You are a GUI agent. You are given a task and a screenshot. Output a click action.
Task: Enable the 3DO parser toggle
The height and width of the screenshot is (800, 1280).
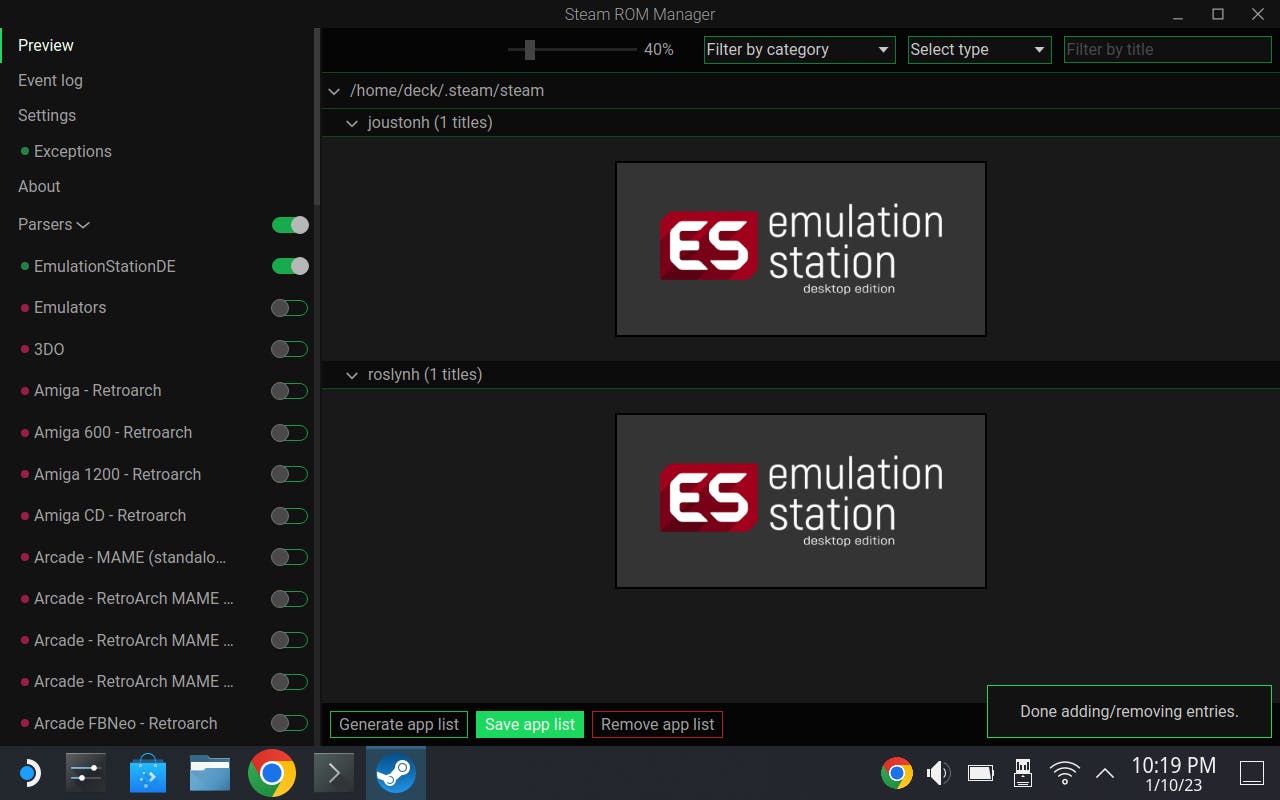pos(290,349)
